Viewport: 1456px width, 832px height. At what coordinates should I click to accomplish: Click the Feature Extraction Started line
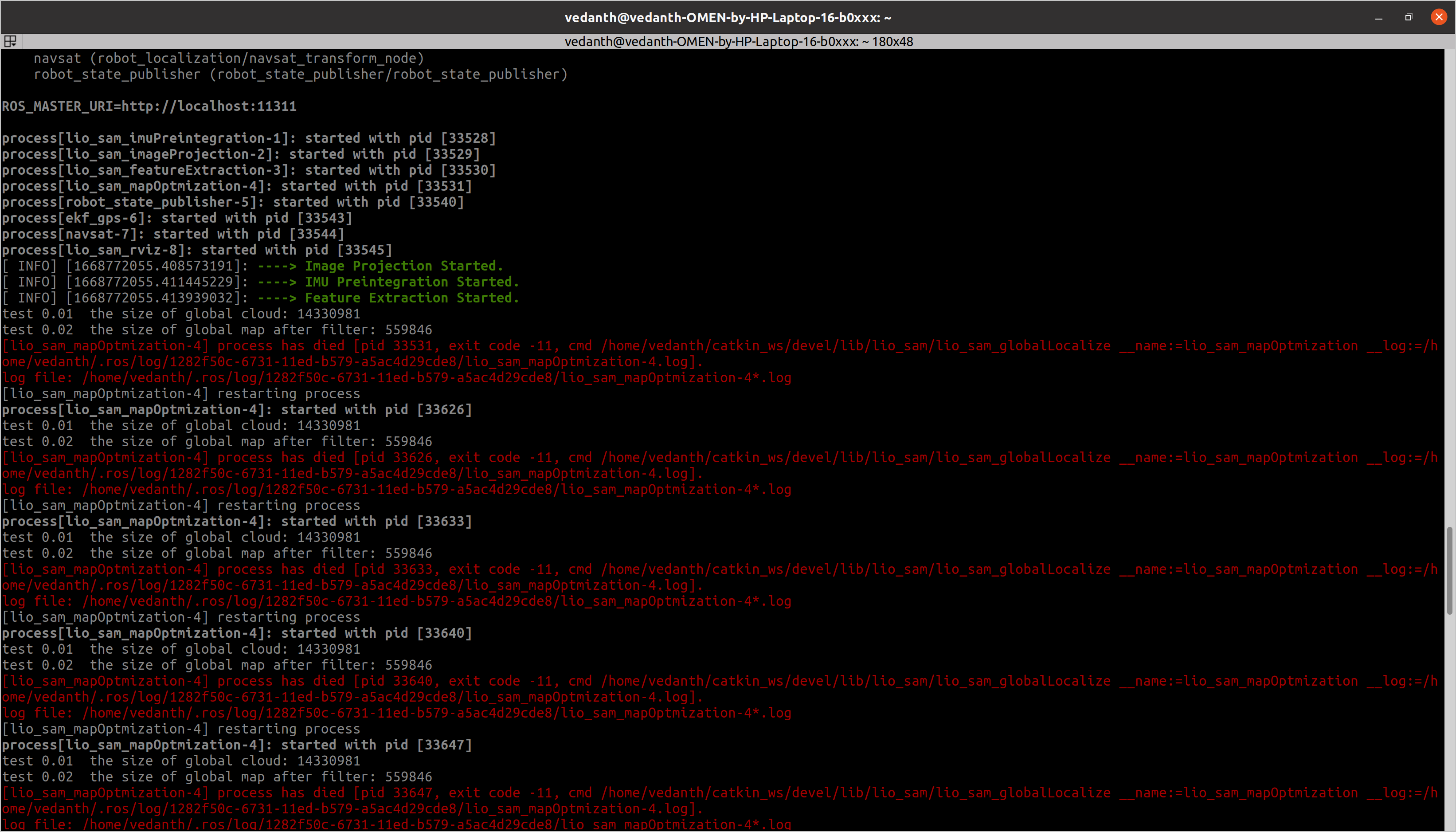[x=411, y=297]
